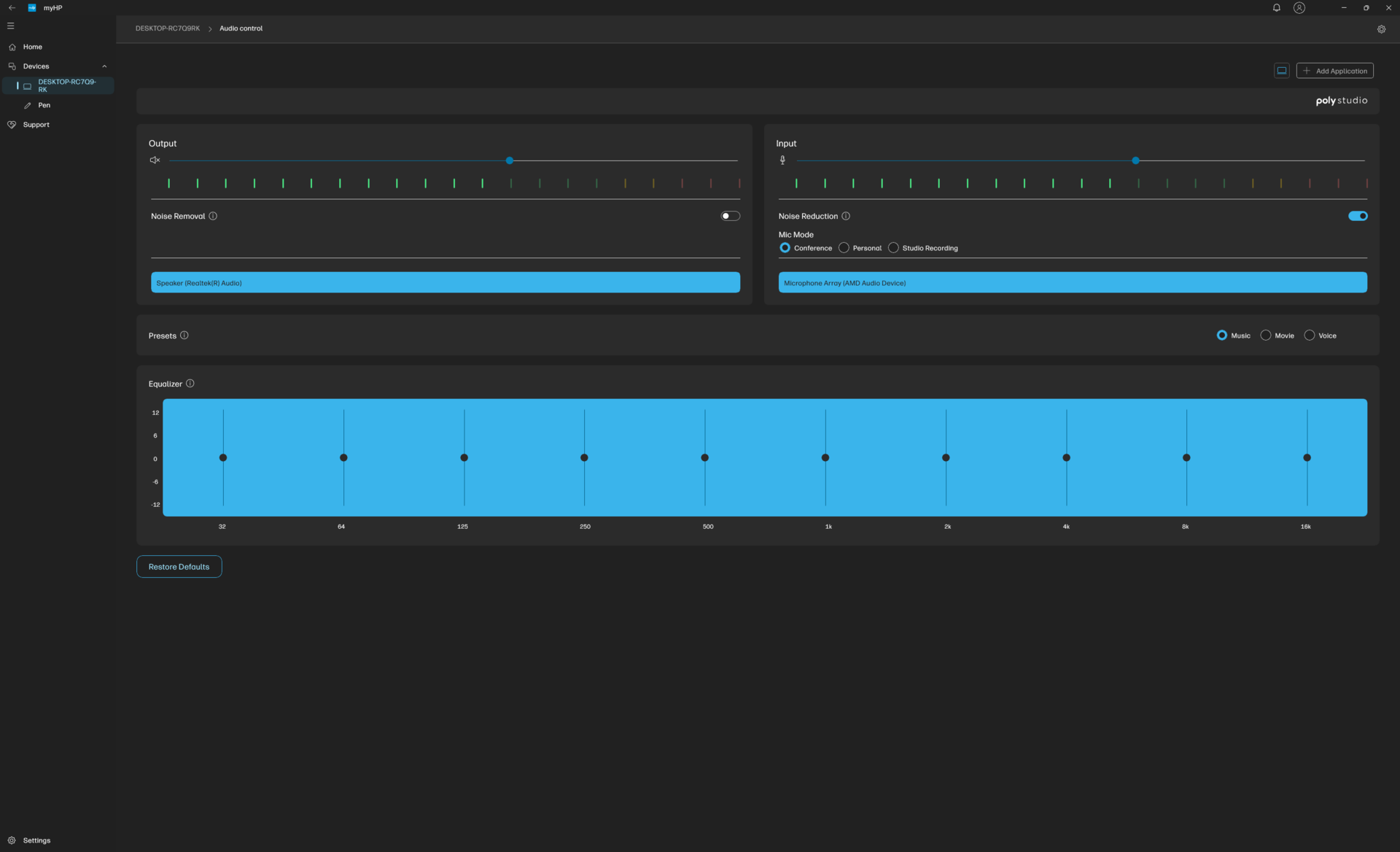The width and height of the screenshot is (1400, 852).
Task: Open Microphone Array input device dropdown
Action: tap(1073, 283)
